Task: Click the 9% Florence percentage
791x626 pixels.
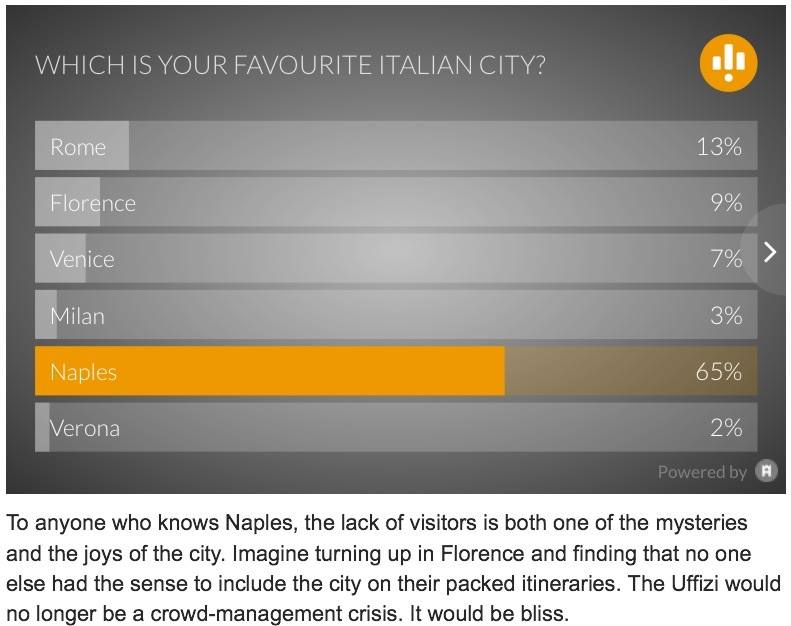Action: [725, 203]
